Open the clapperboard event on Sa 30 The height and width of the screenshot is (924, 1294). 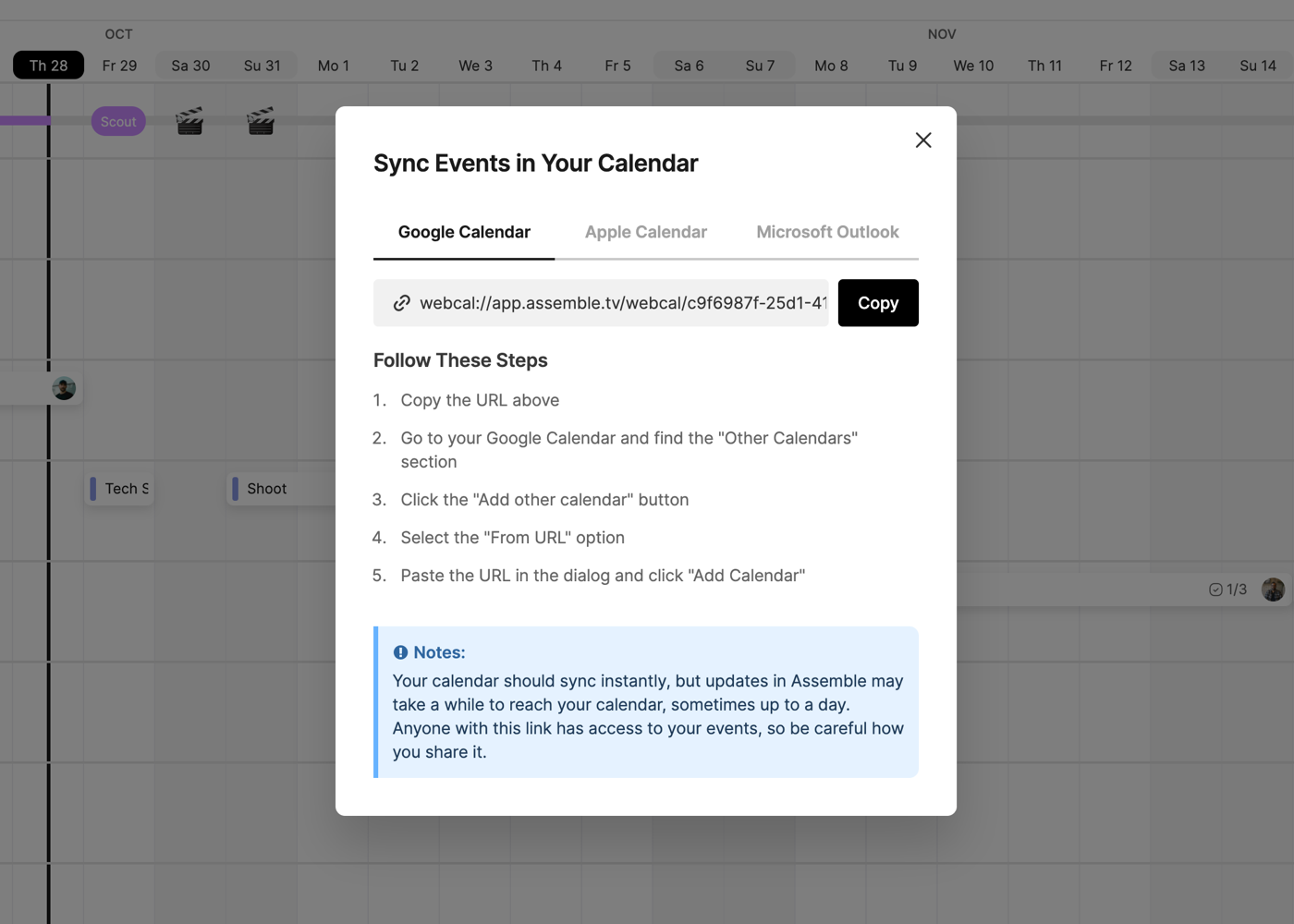pos(189,121)
